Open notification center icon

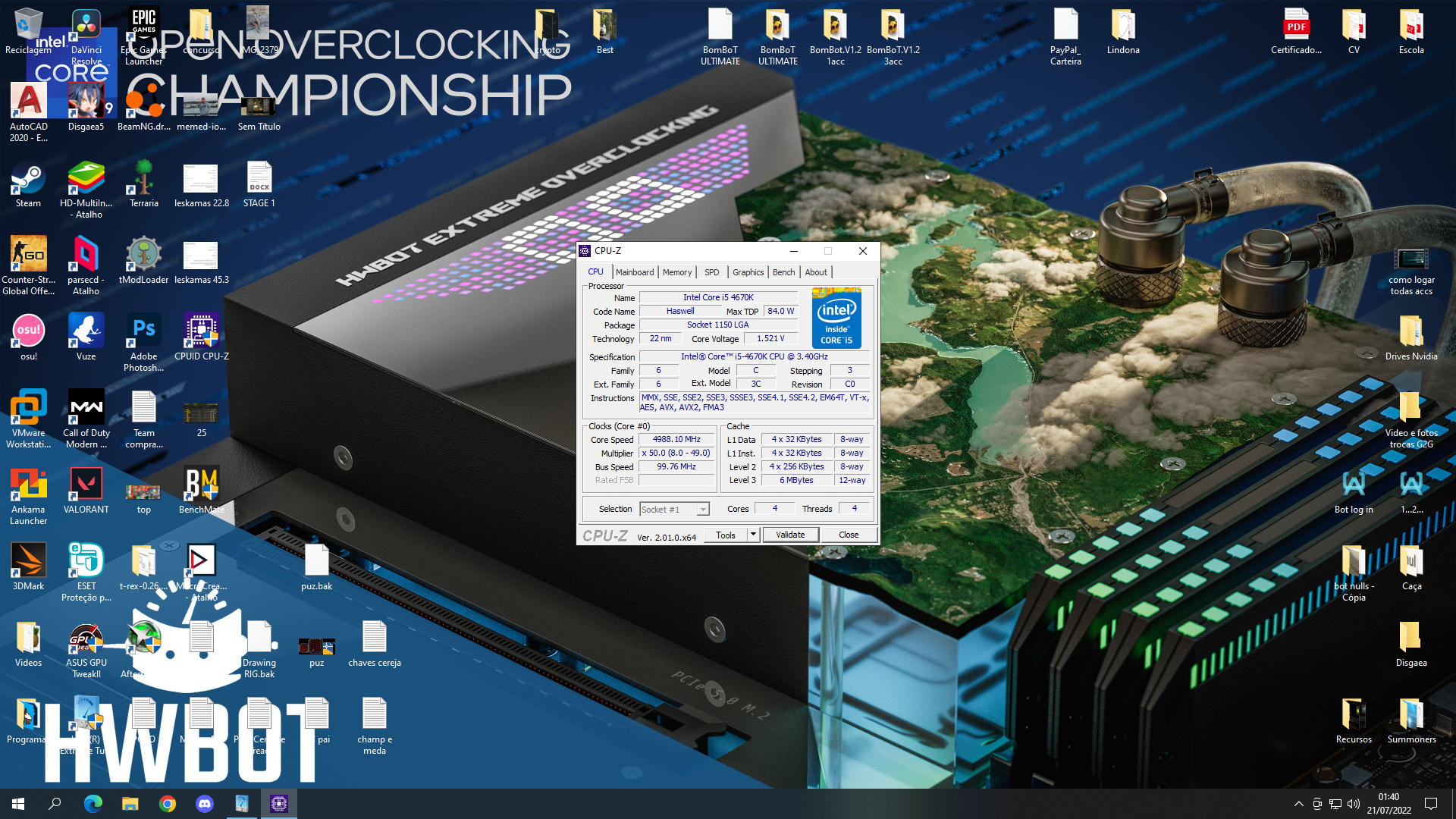(x=1431, y=804)
